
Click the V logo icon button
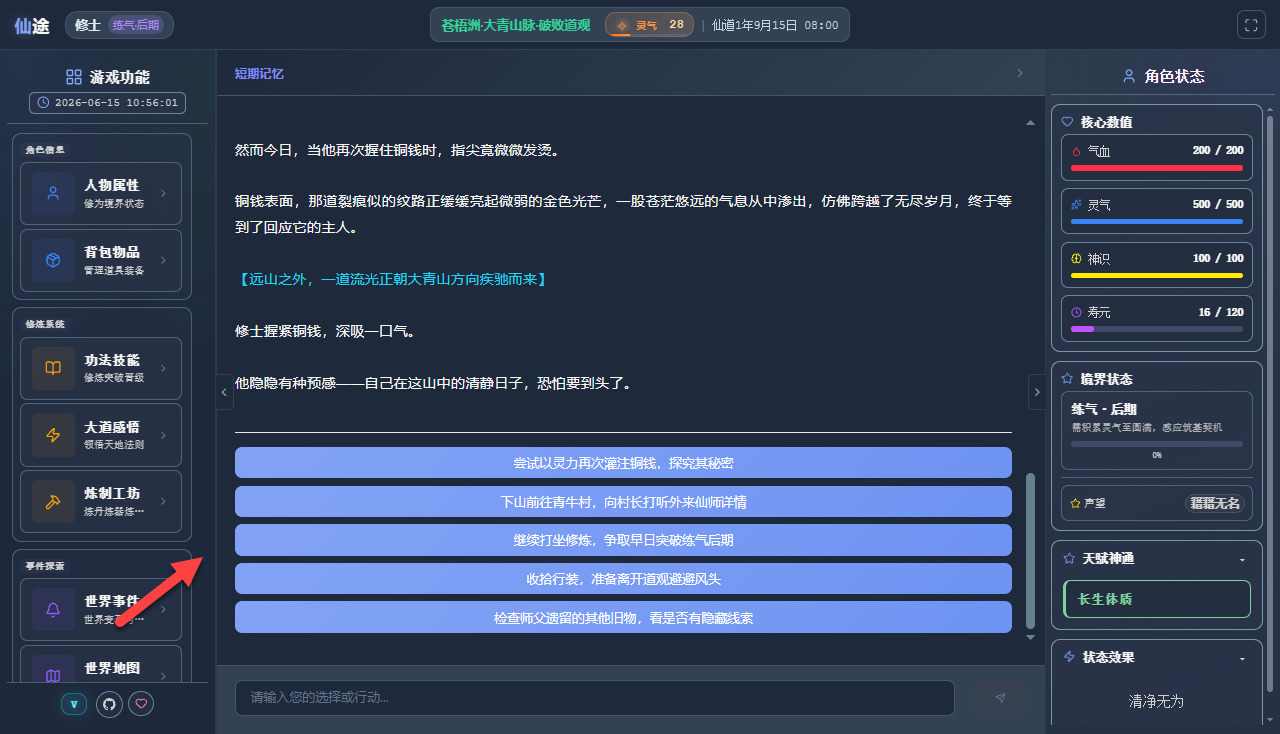(x=74, y=704)
